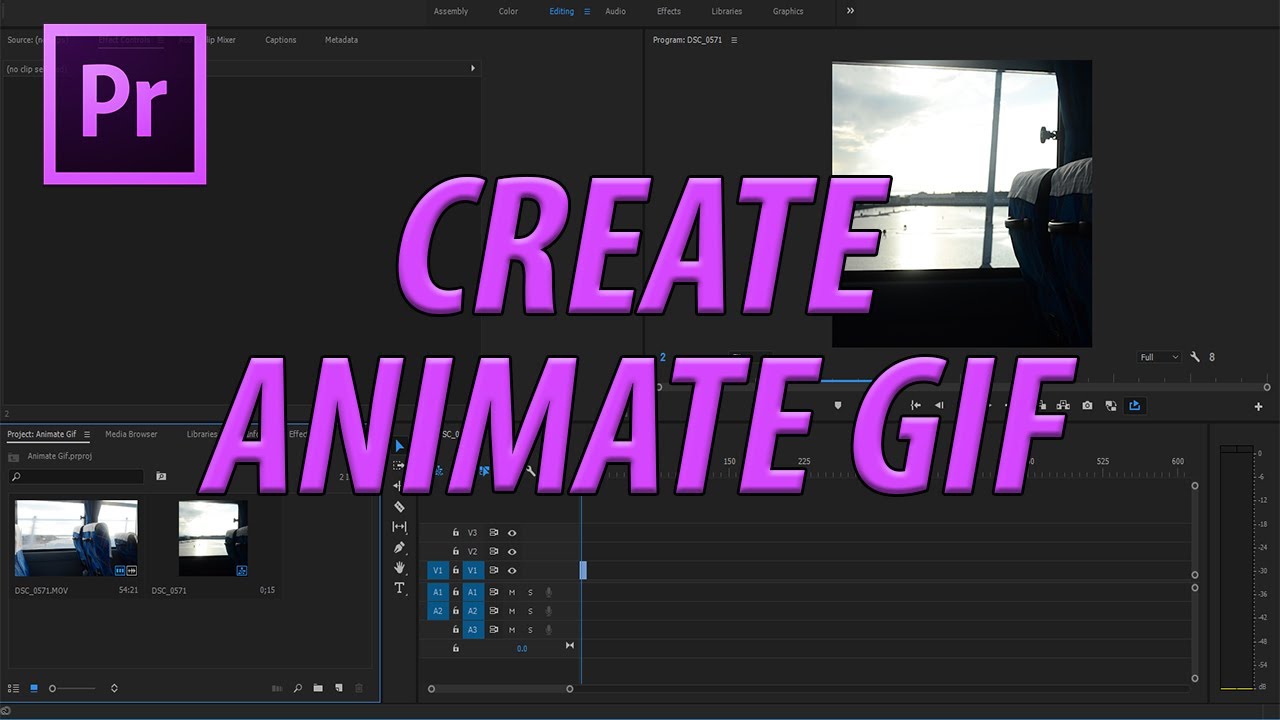Select the Type tool
The width and height of the screenshot is (1280, 720).
(398, 589)
